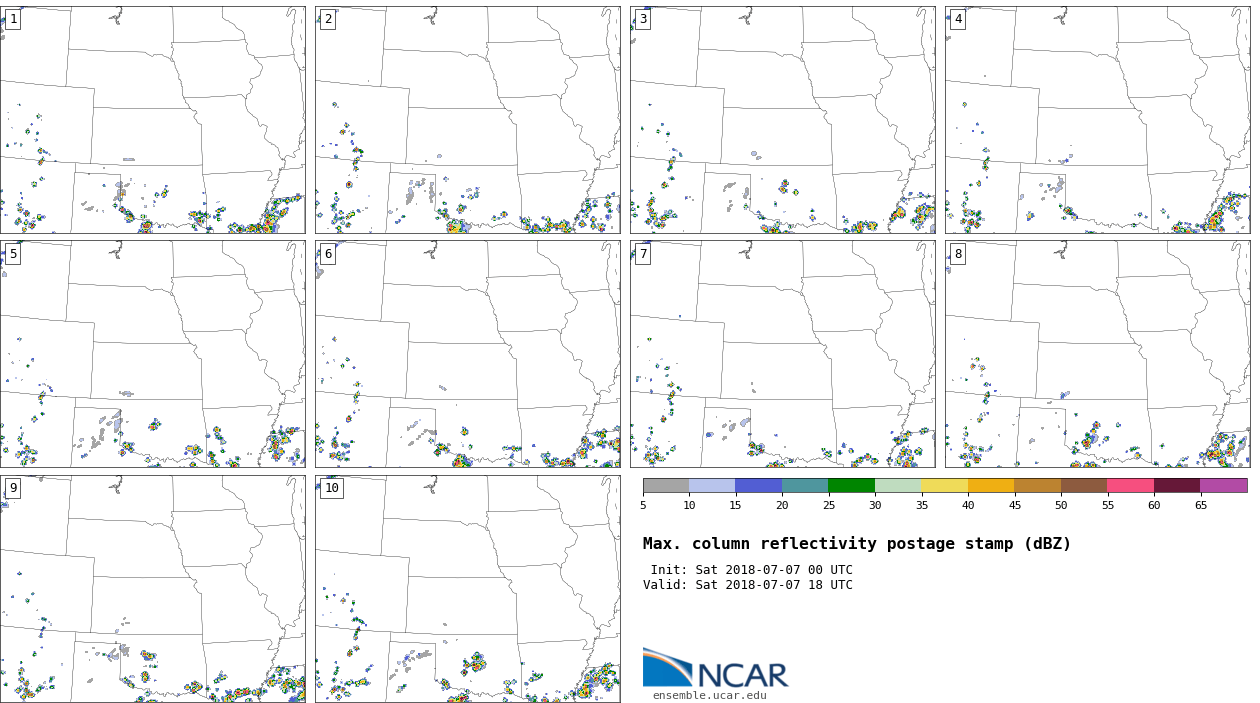Click the Max. column reflectivity title

(856, 544)
